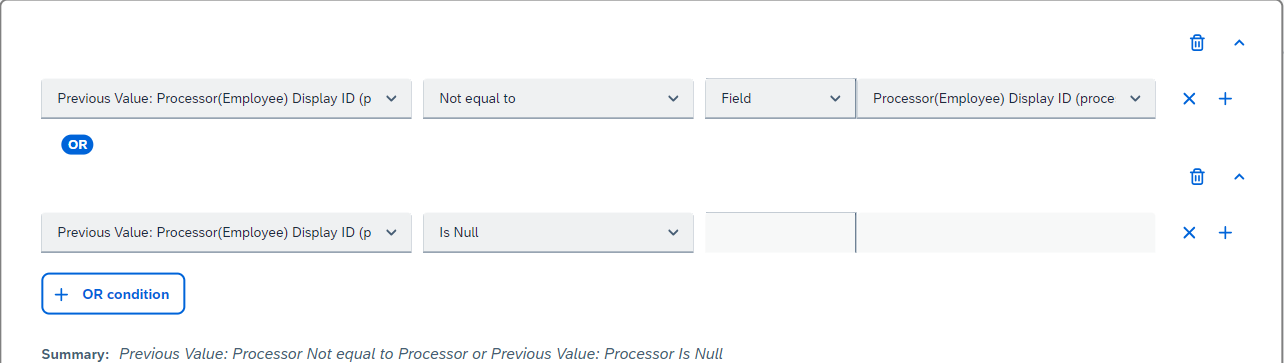Open field dropdown in 'Is Null' row
The image size is (1284, 363).
coord(226,233)
